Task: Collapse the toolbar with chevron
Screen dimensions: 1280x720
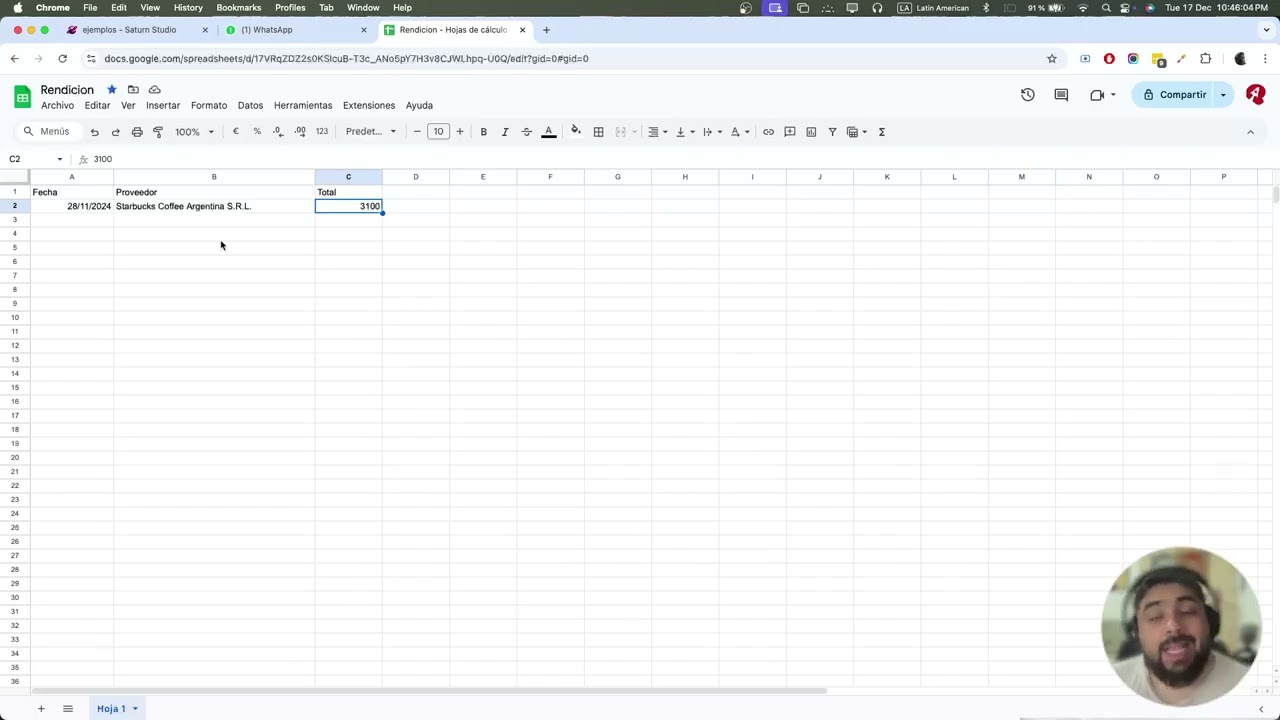Action: [x=1250, y=132]
